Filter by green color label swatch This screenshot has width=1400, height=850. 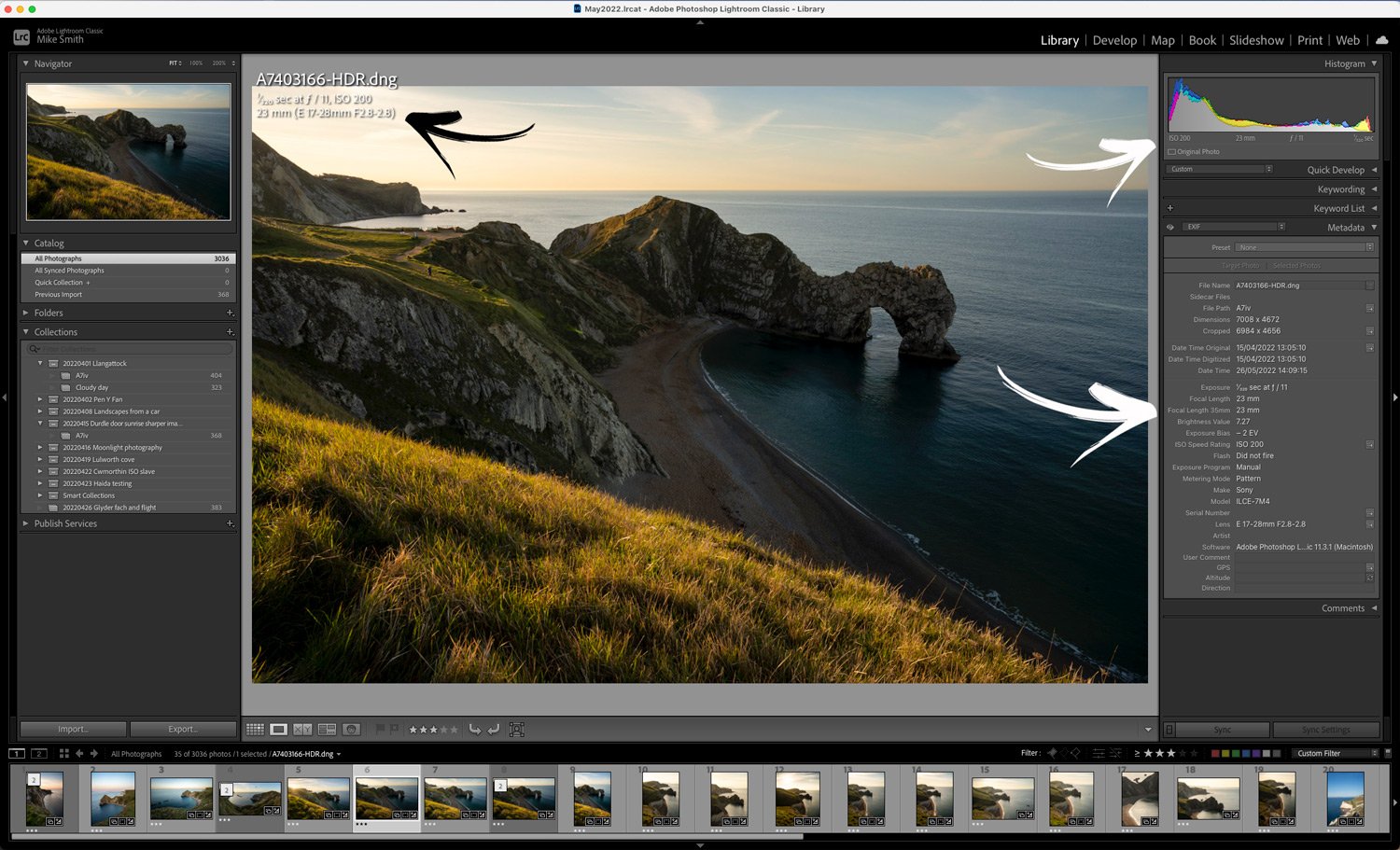(x=1236, y=753)
